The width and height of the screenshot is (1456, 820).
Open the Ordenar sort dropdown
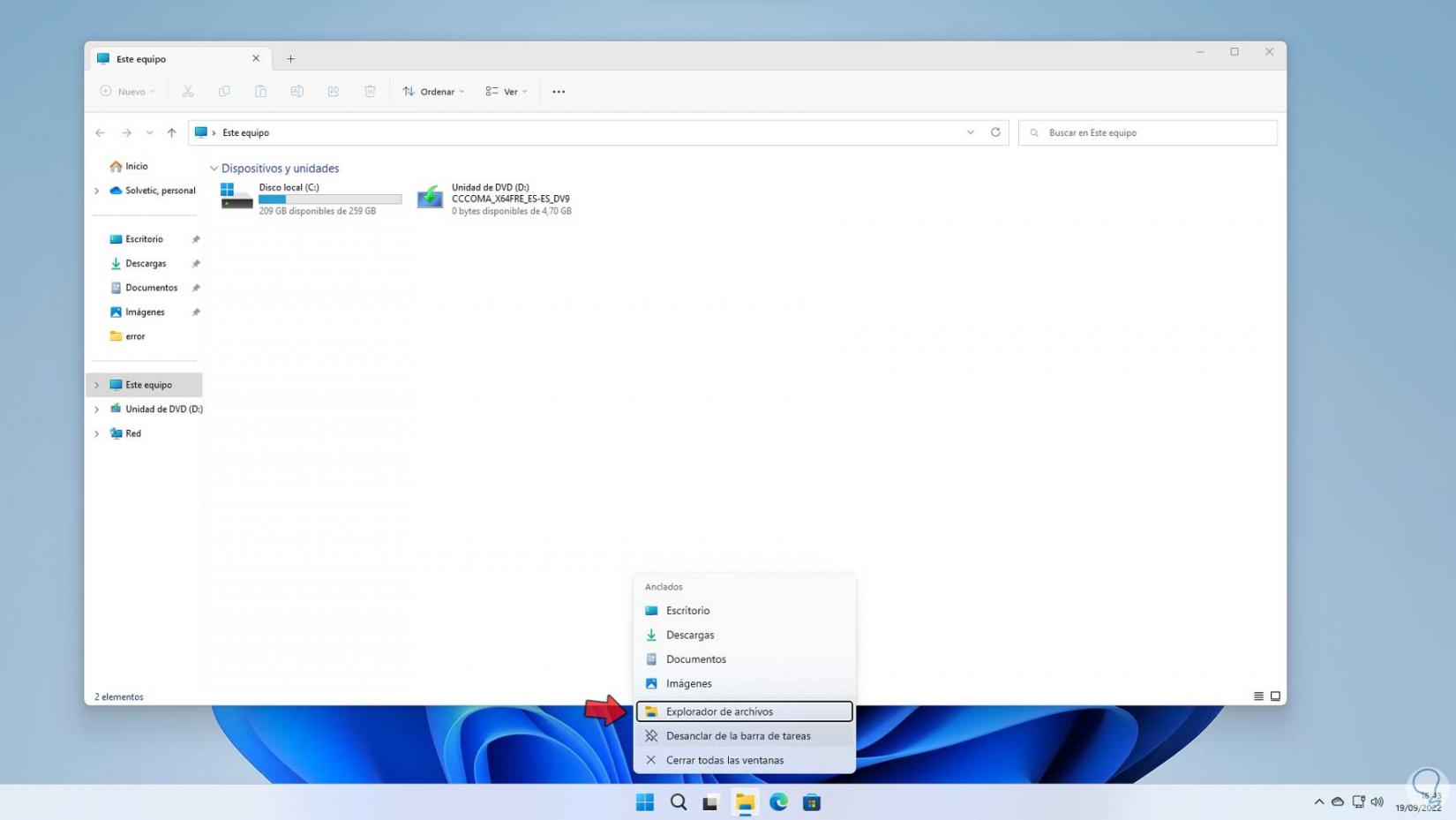(433, 92)
